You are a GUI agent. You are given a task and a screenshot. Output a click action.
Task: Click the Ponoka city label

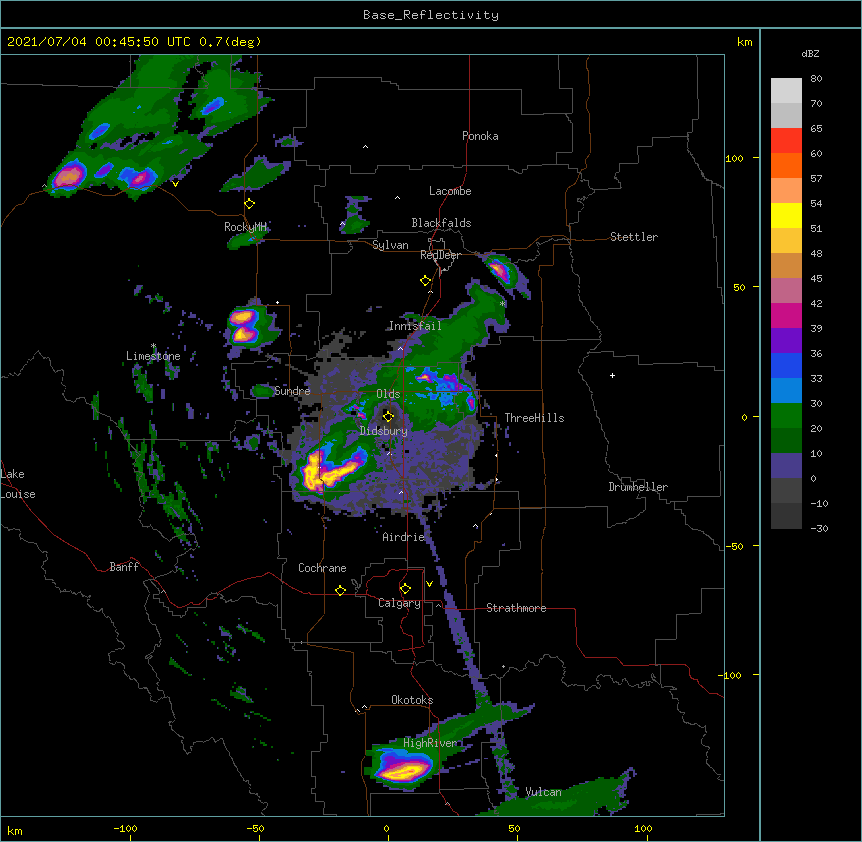point(480,136)
